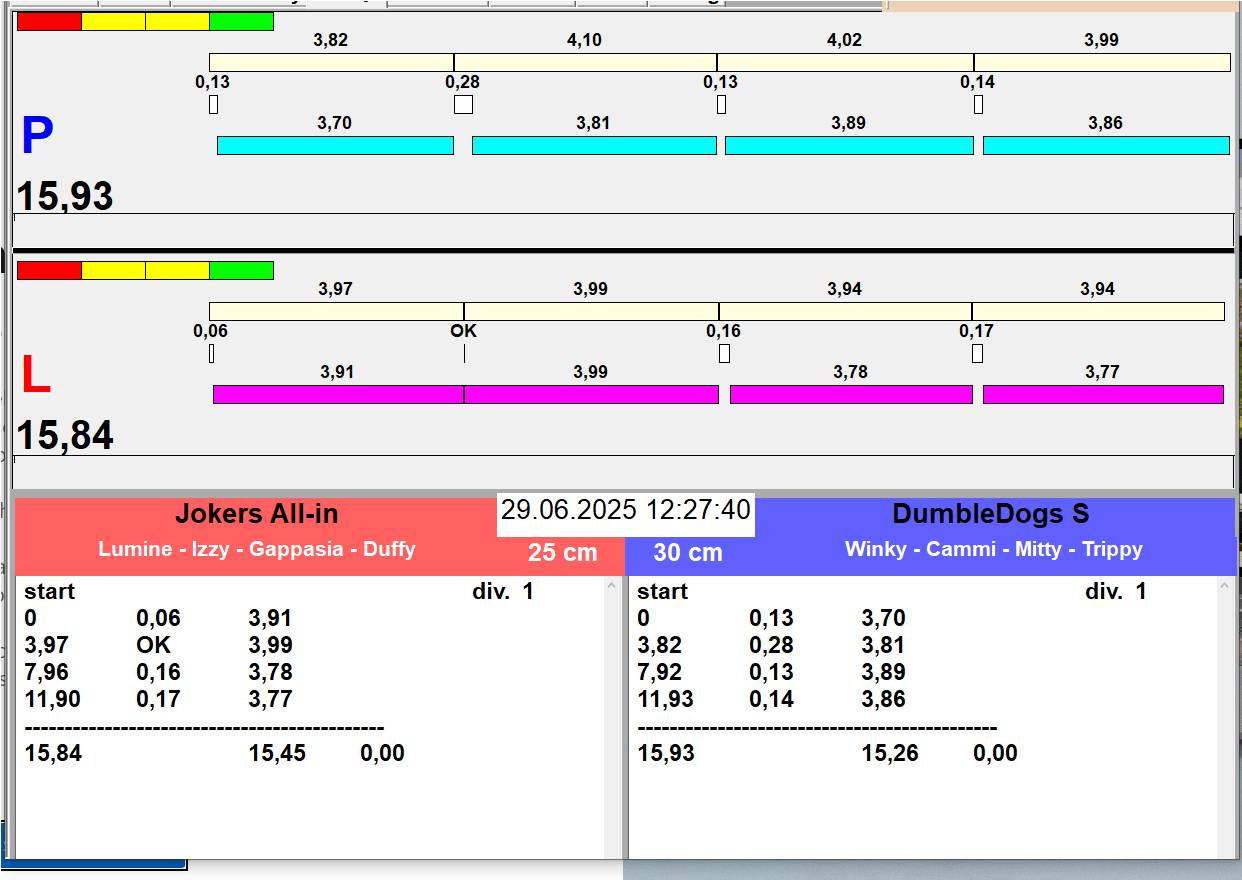Click the changeover box under 0,06
This screenshot has width=1242, height=880.
pyautogui.click(x=212, y=353)
